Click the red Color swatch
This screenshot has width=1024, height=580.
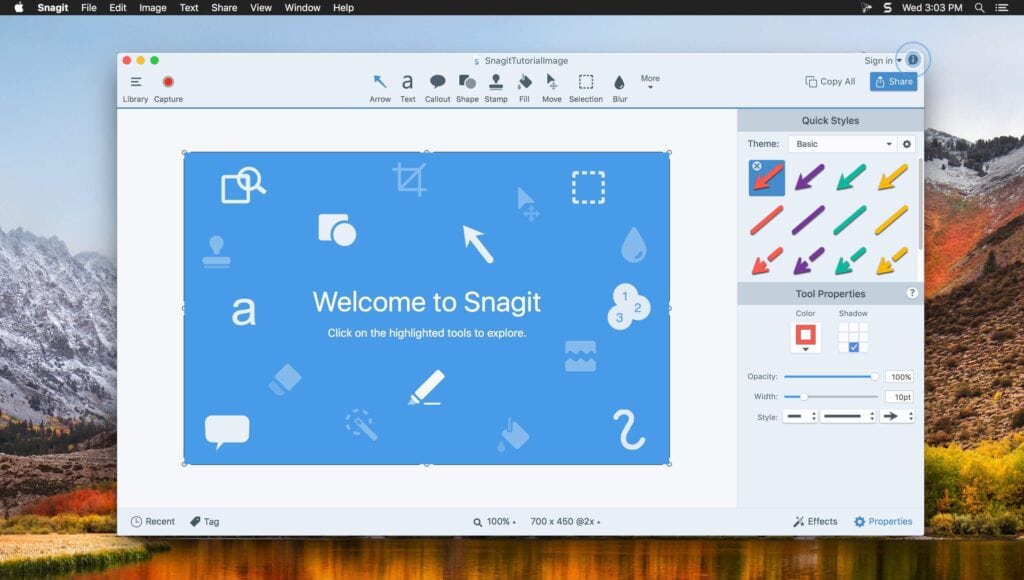[805, 334]
